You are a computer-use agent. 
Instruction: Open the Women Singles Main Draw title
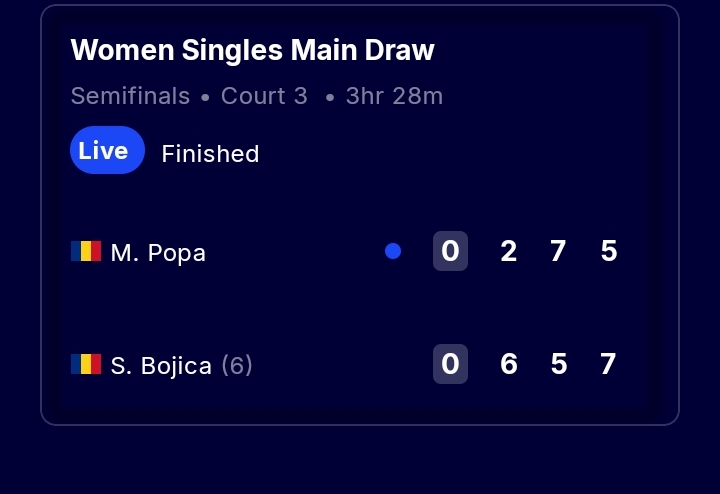pos(253,50)
